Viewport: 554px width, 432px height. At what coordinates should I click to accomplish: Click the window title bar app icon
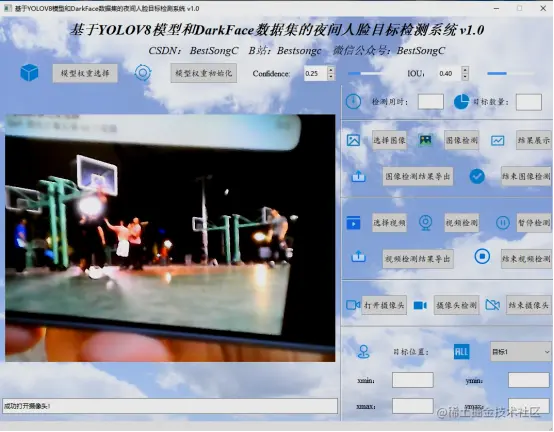(x=7, y=8)
